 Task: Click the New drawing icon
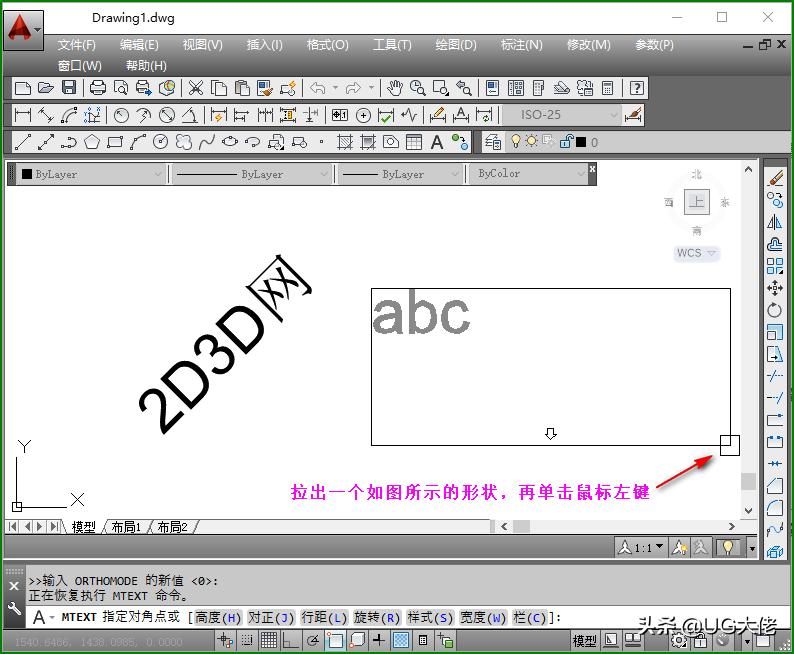click(23, 88)
